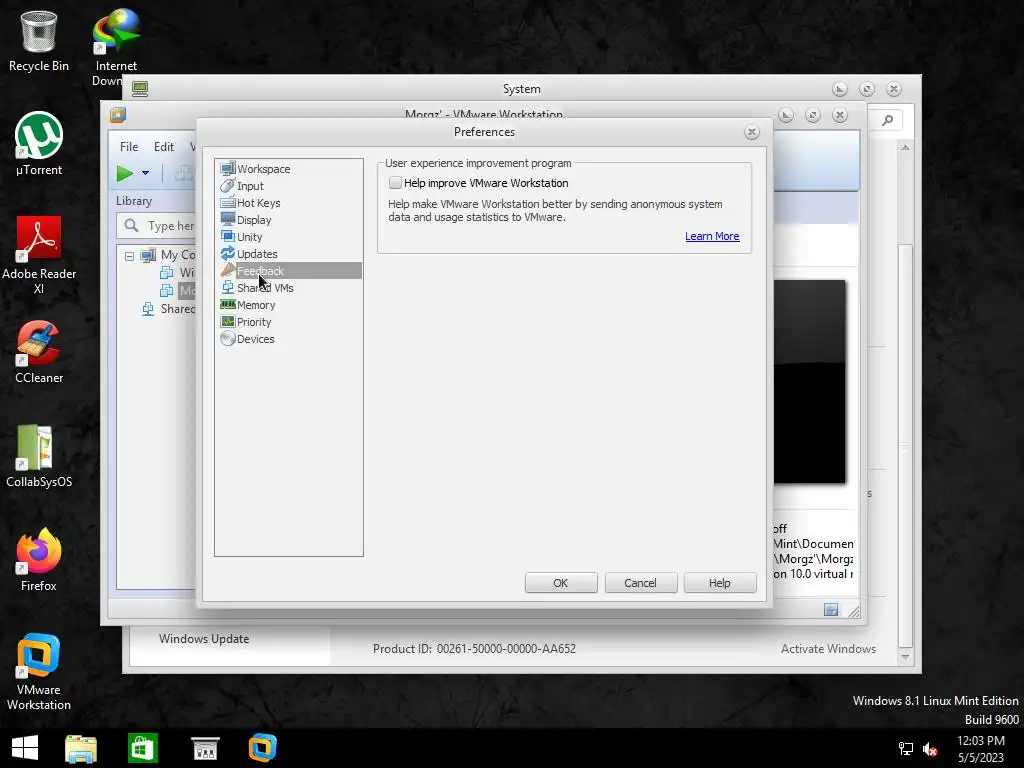The width and height of the screenshot is (1024, 768).
Task: Click Library search magnifier icon
Action: [x=131, y=225]
